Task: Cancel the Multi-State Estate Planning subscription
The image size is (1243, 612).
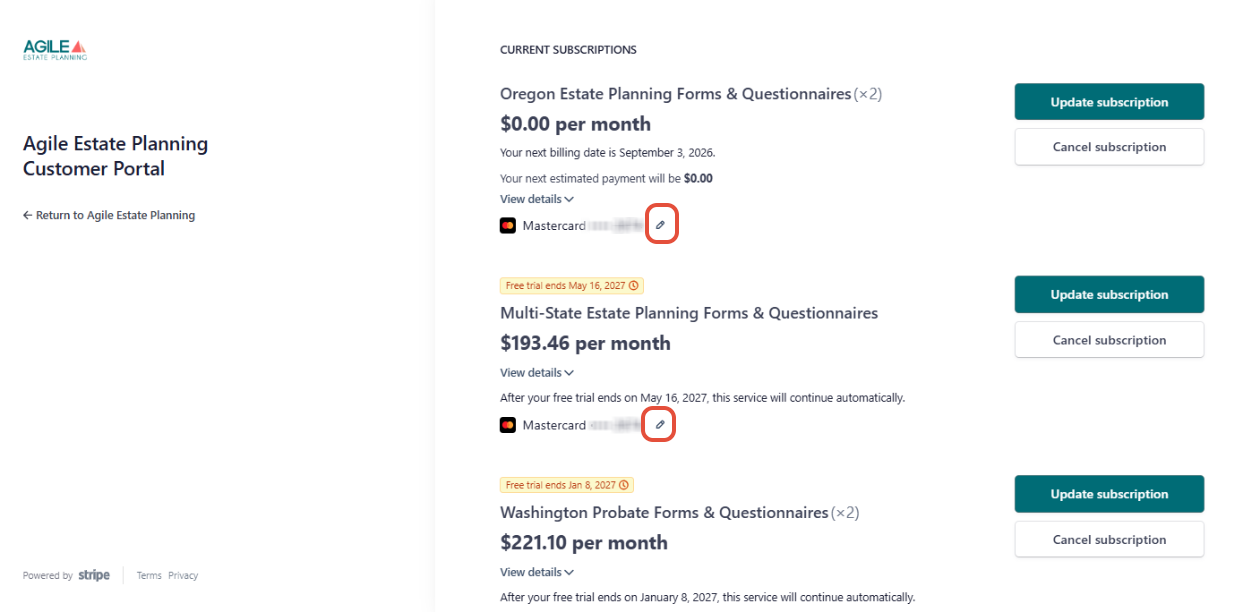Action: pos(1109,340)
